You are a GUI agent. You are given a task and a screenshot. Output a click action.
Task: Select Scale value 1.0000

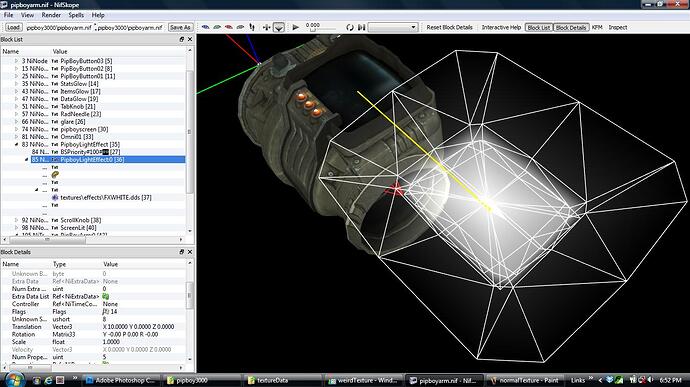tap(111, 342)
